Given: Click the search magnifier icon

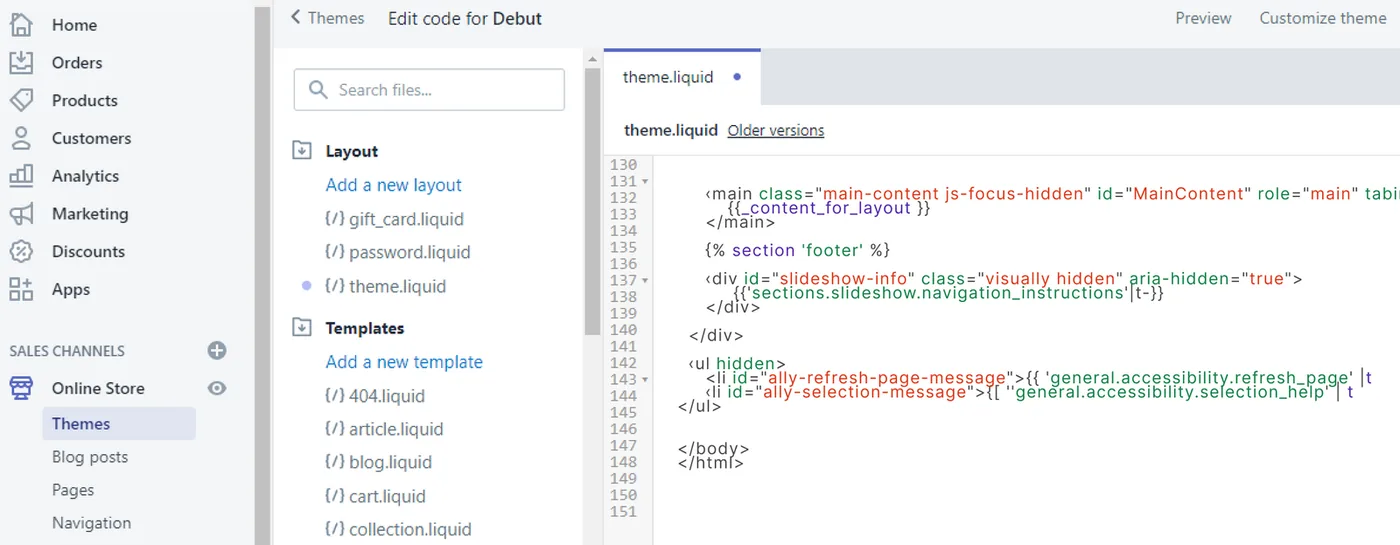Looking at the screenshot, I should [319, 90].
